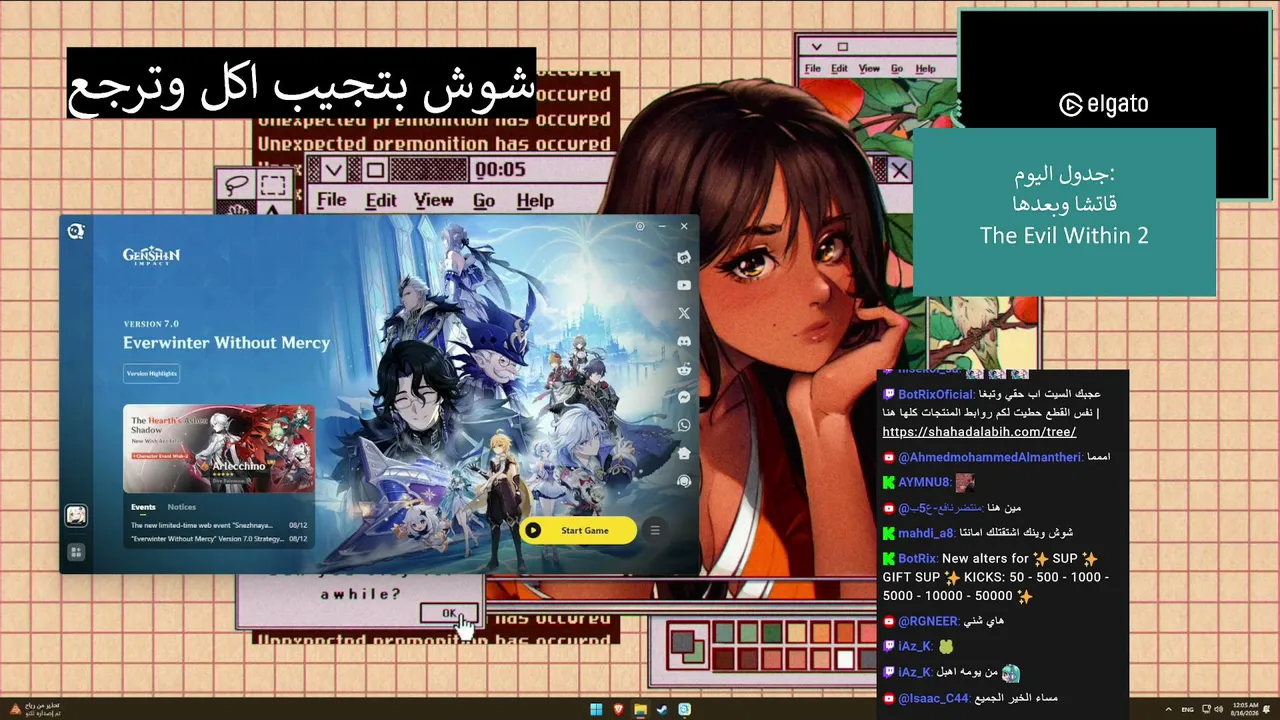
Task: Open the clock showing 12:03 AM
Action: pos(1246,709)
